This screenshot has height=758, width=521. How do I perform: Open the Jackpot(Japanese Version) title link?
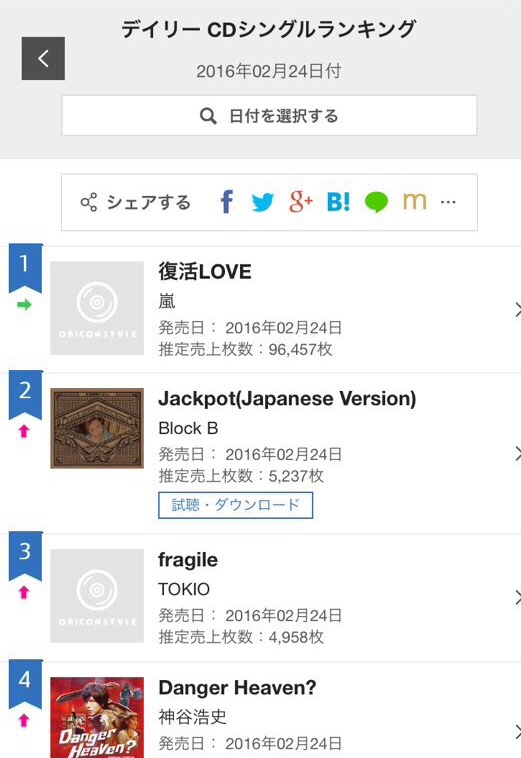tap(287, 399)
